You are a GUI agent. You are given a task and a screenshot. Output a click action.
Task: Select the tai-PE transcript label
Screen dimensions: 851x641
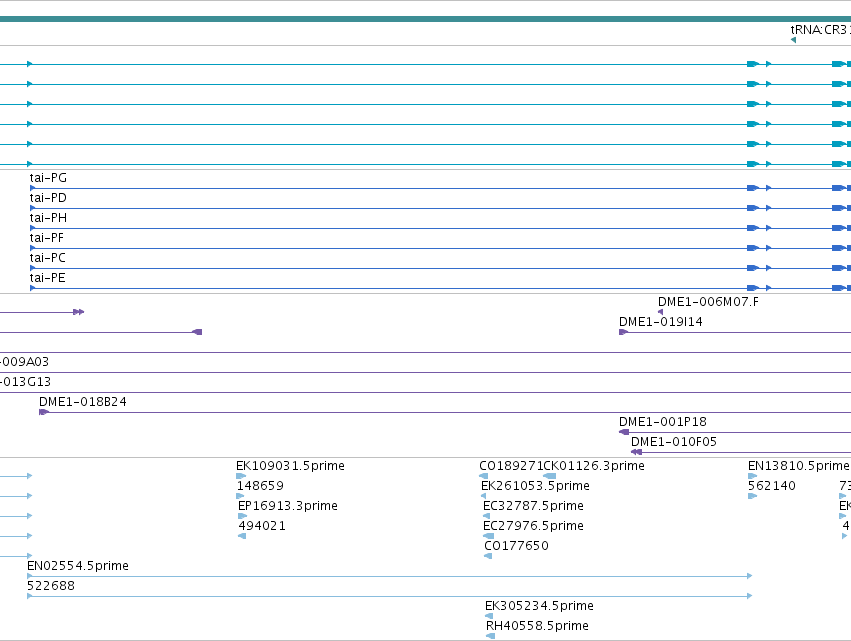(x=48, y=278)
